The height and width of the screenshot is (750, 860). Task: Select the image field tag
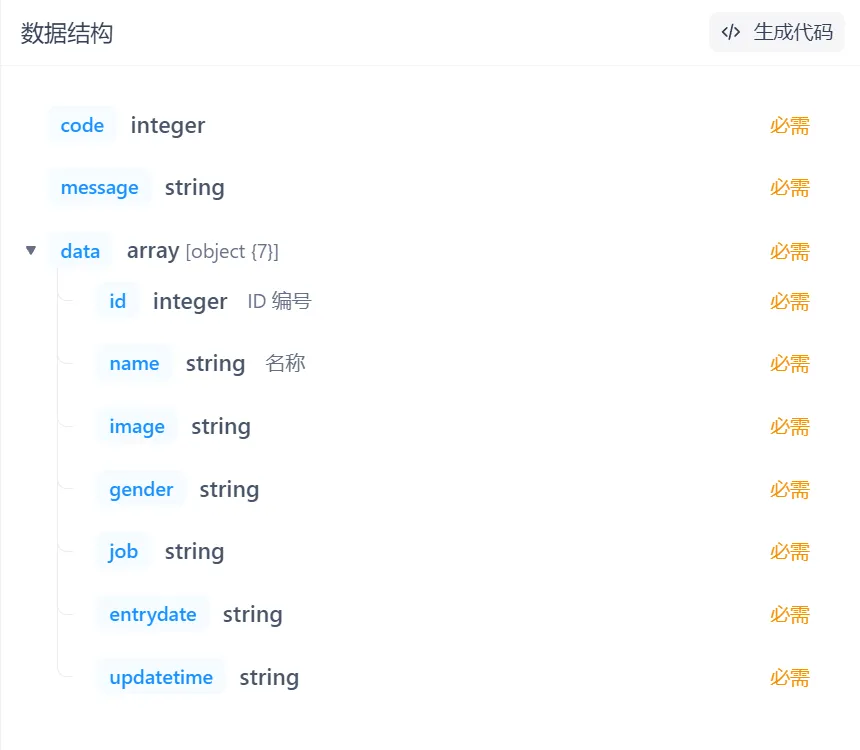(137, 426)
